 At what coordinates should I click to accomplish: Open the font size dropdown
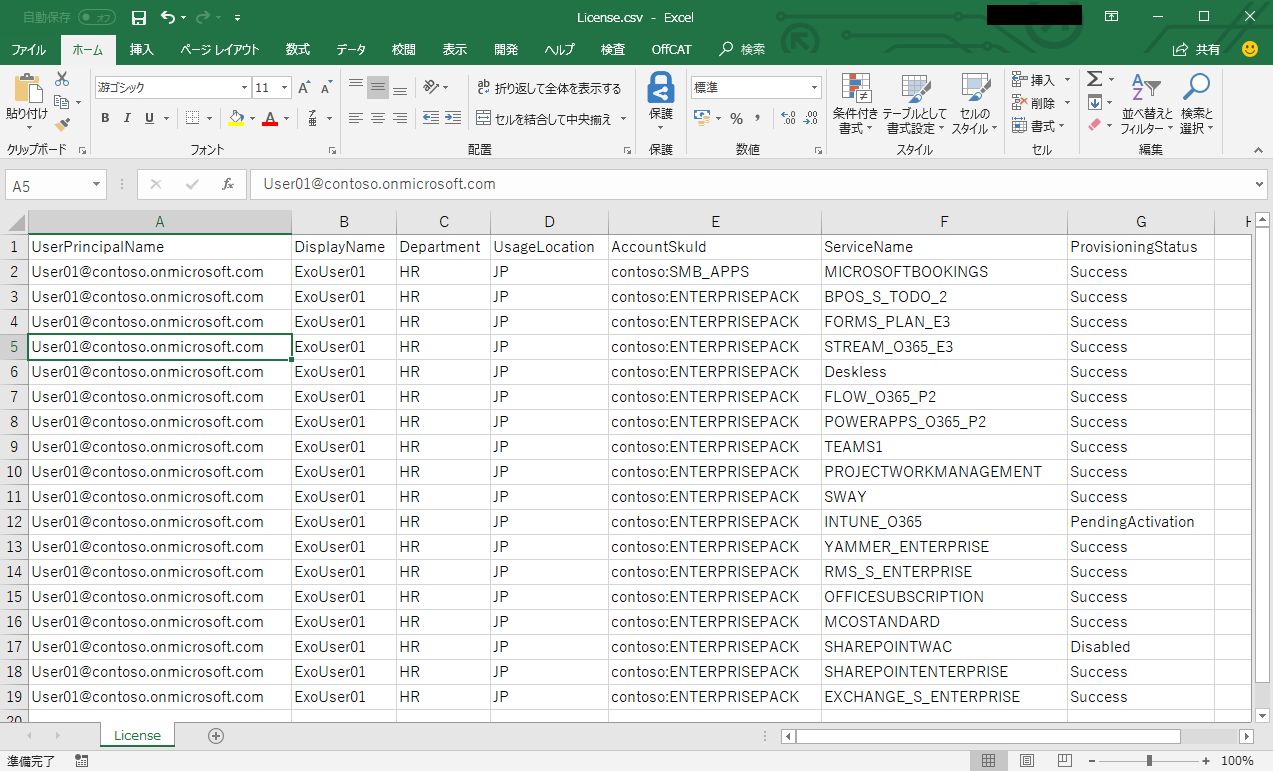pyautogui.click(x=285, y=88)
